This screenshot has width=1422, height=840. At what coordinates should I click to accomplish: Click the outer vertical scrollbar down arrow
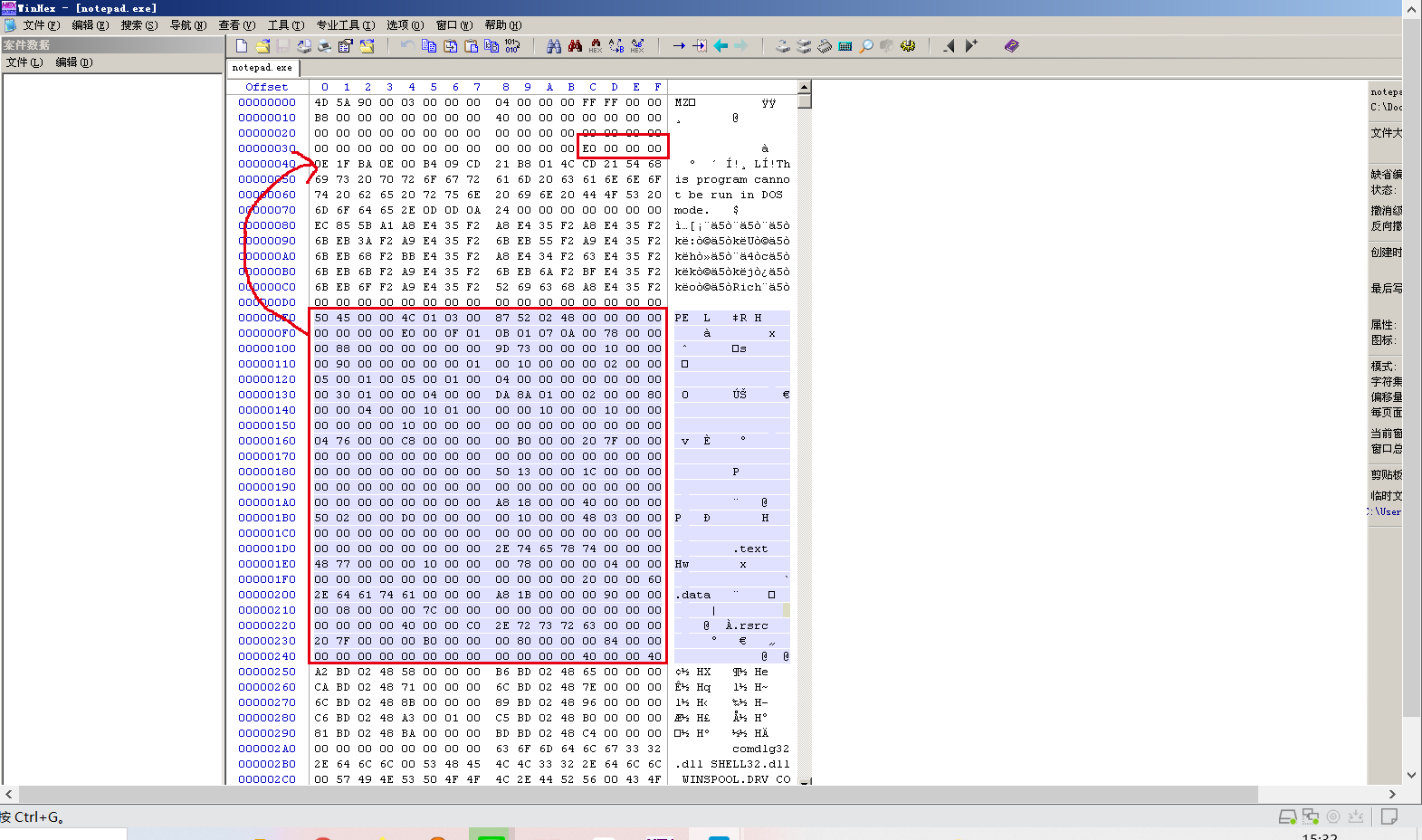click(1411, 775)
